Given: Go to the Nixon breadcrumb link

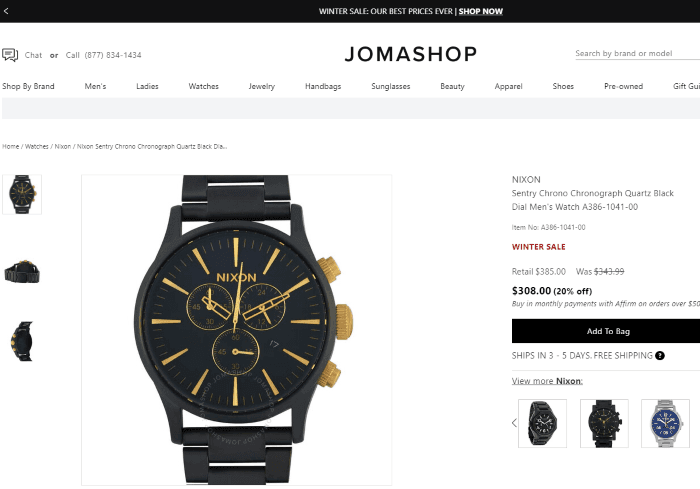Looking at the screenshot, I should point(62,146).
